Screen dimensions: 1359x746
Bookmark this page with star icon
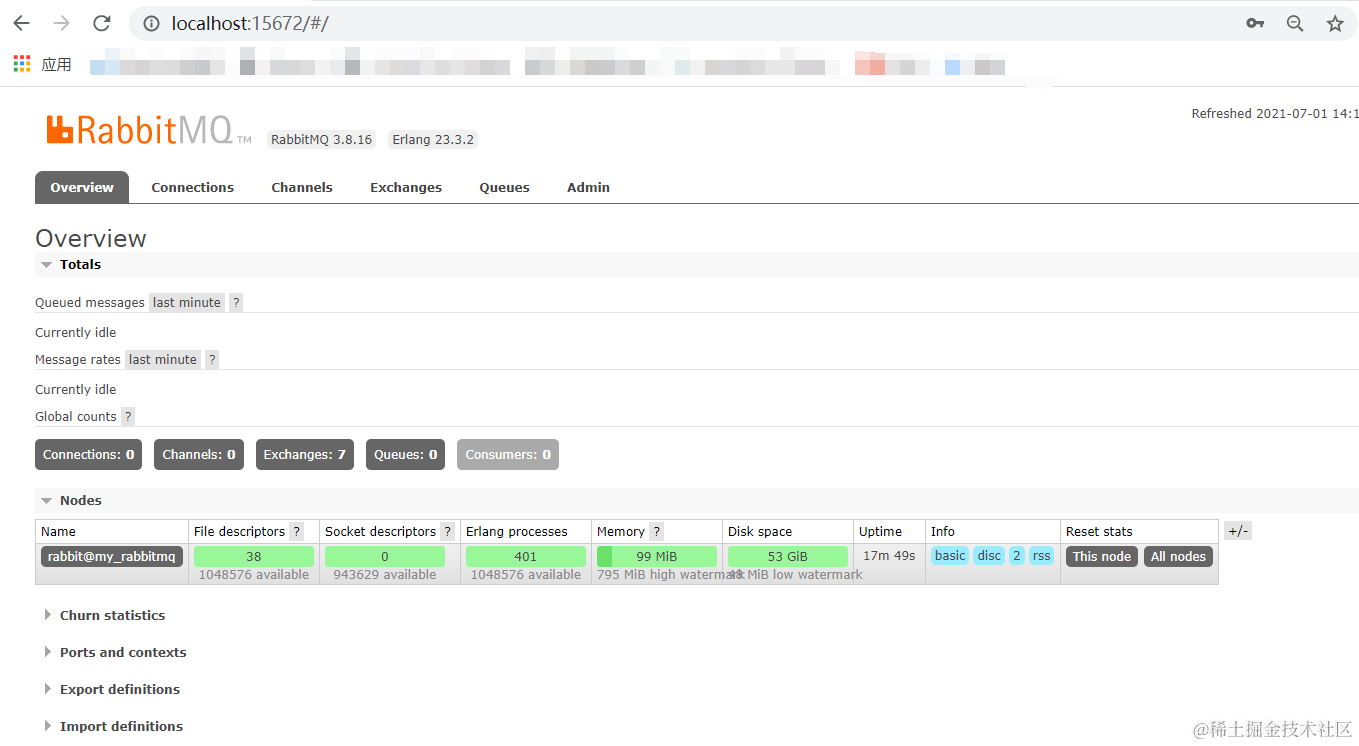point(1335,23)
